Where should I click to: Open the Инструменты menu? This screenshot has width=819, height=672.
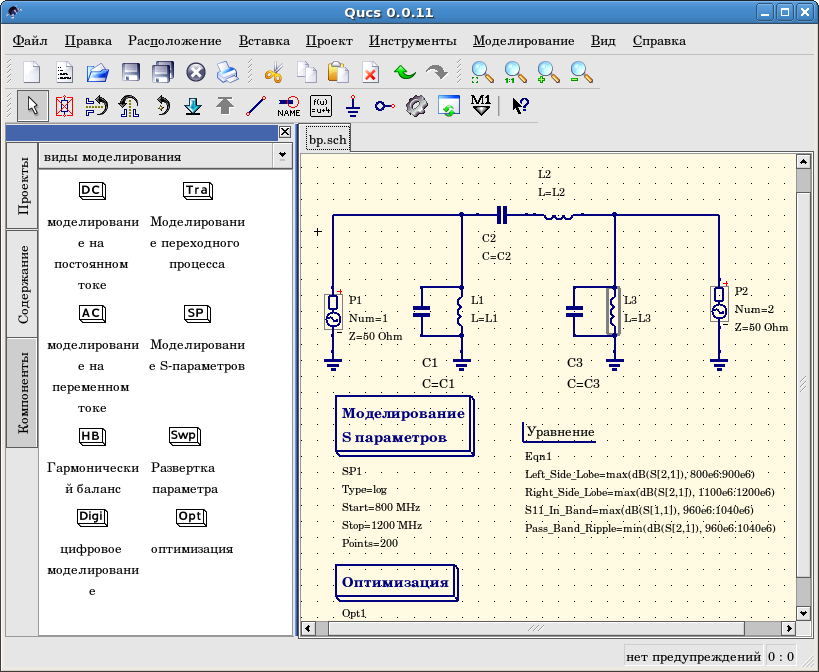(412, 41)
